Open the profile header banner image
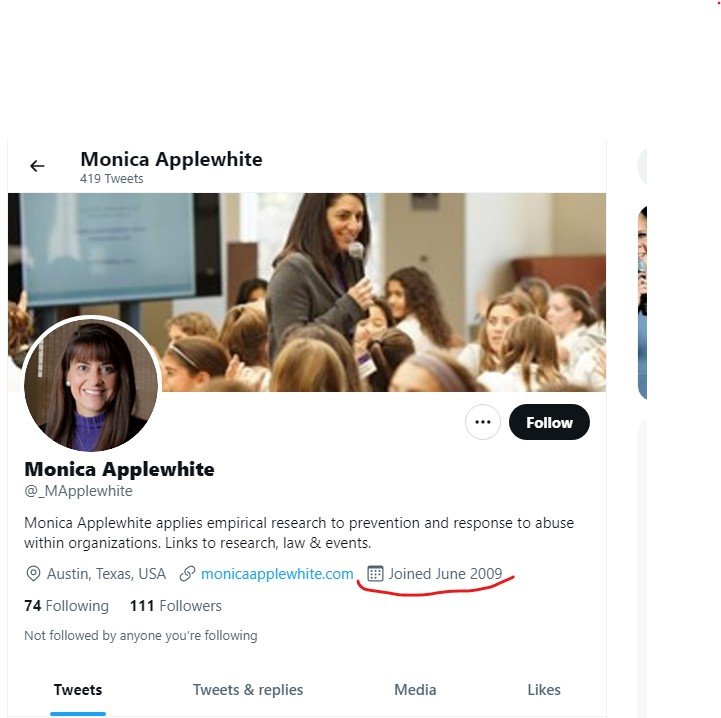The image size is (721, 718). [x=307, y=293]
